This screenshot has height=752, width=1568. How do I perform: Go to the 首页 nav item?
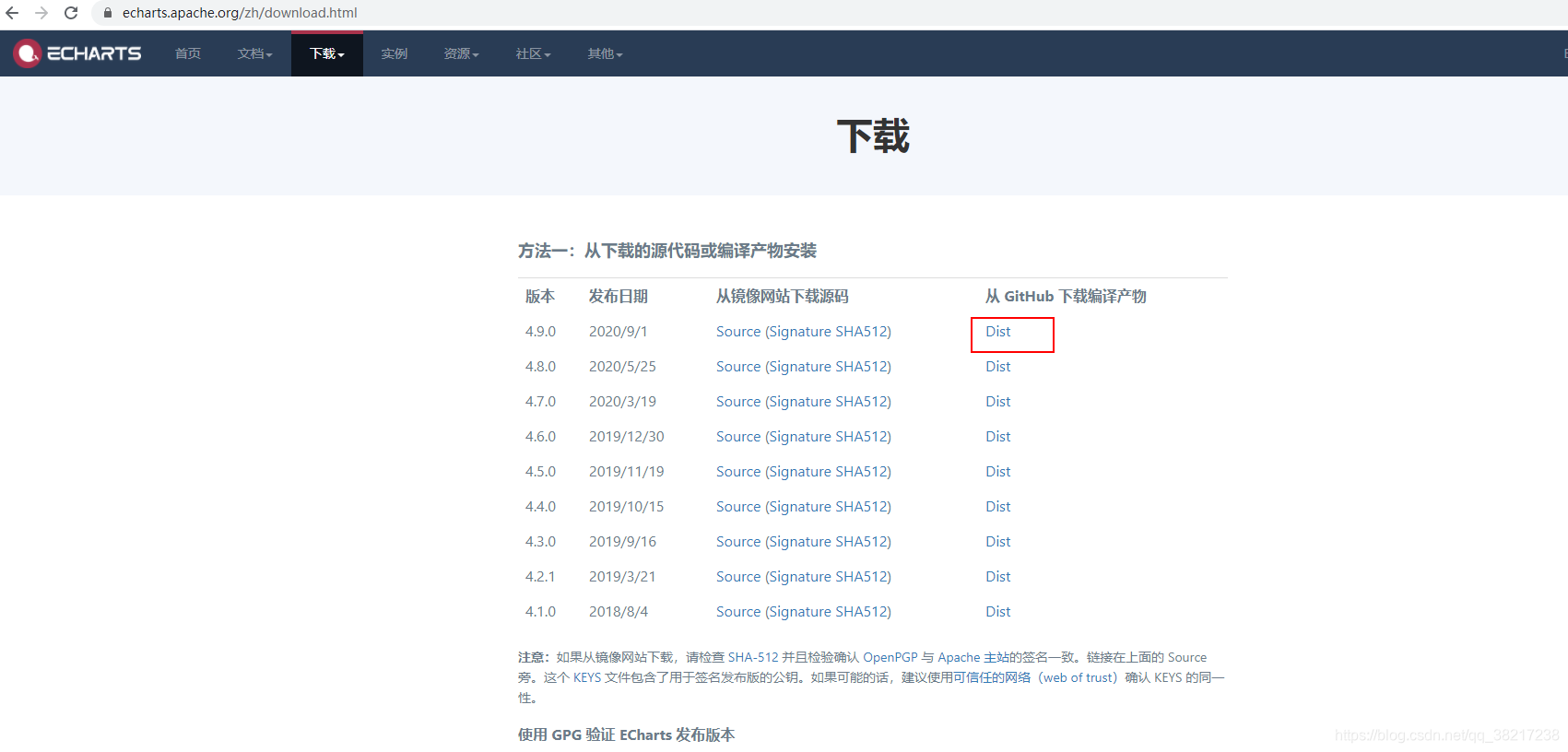[188, 53]
